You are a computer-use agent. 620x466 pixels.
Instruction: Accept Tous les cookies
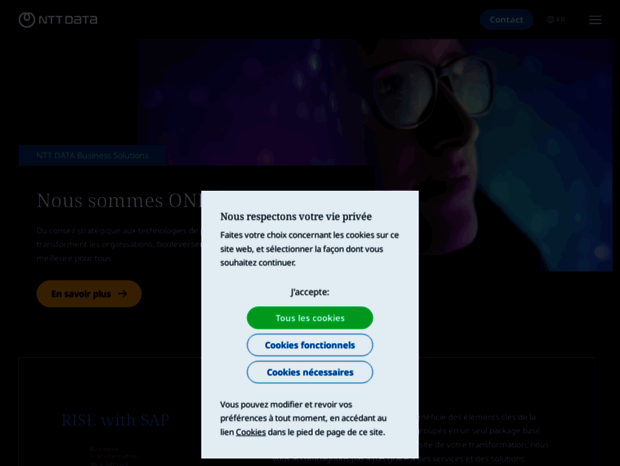click(x=310, y=318)
